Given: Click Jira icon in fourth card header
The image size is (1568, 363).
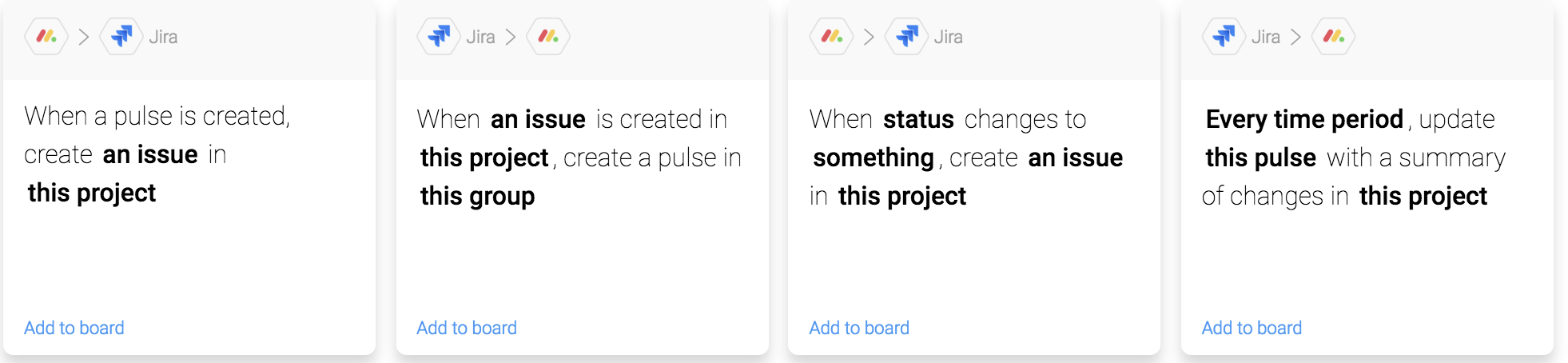Looking at the screenshot, I should [1224, 37].
